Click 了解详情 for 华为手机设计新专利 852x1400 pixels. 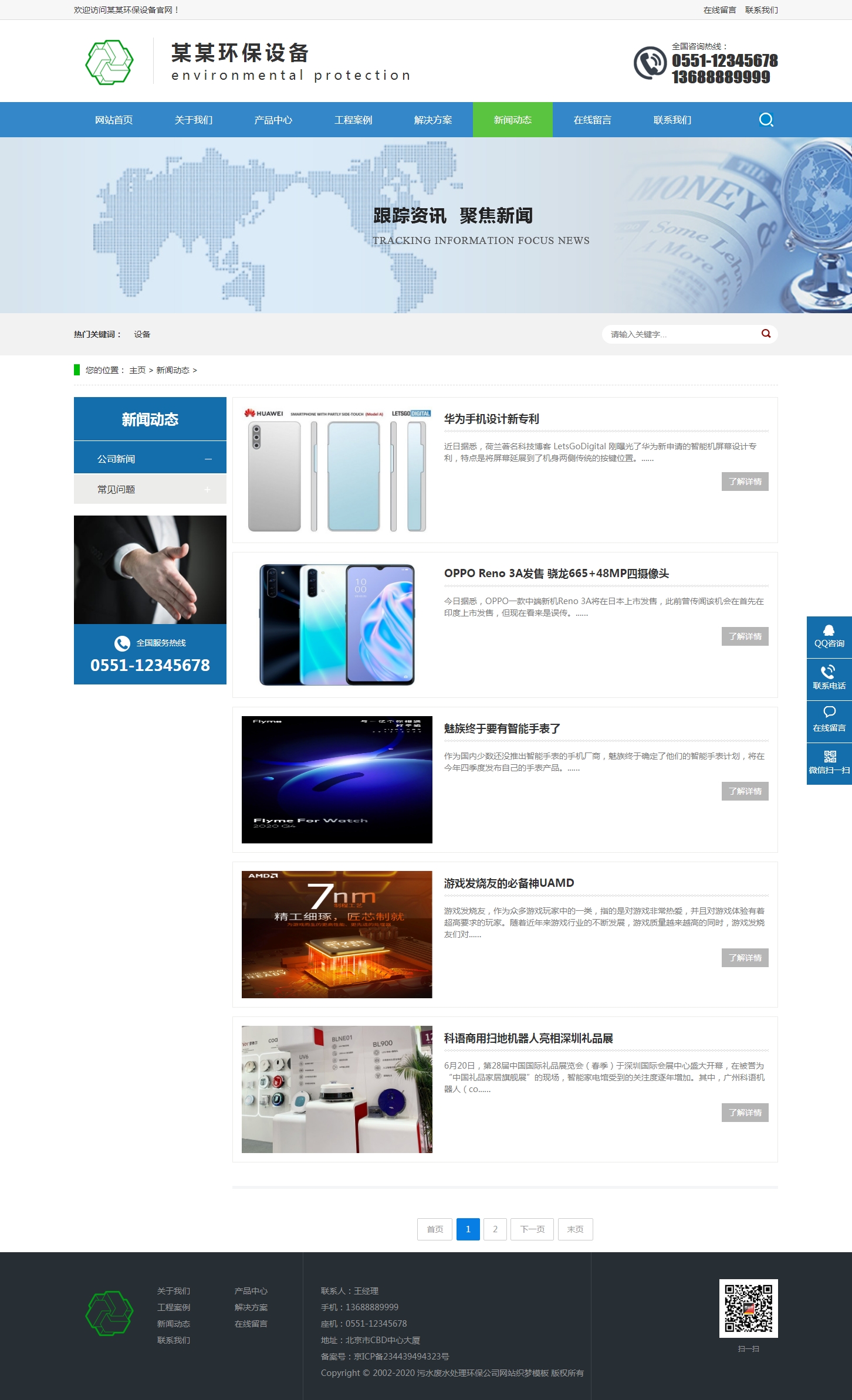[x=745, y=482]
